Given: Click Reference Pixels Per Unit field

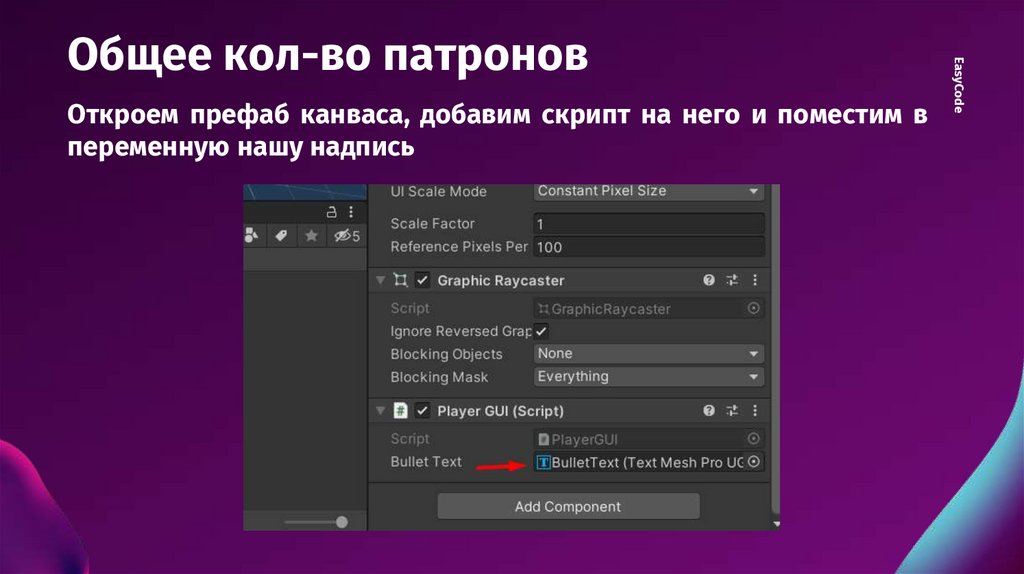Looking at the screenshot, I should tap(648, 247).
